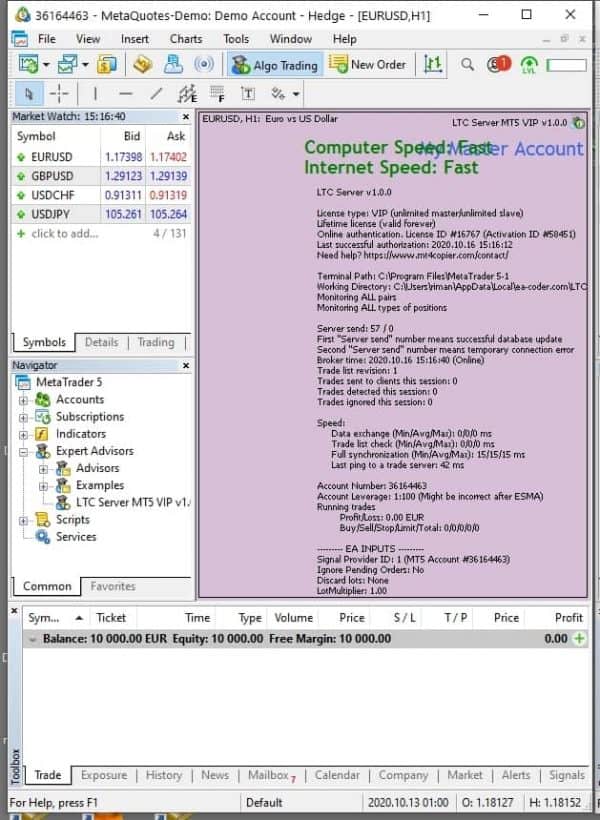Image resolution: width=600 pixels, height=820 pixels.
Task: Switch to the Favorites tab in Navigator
Action: click(113, 587)
